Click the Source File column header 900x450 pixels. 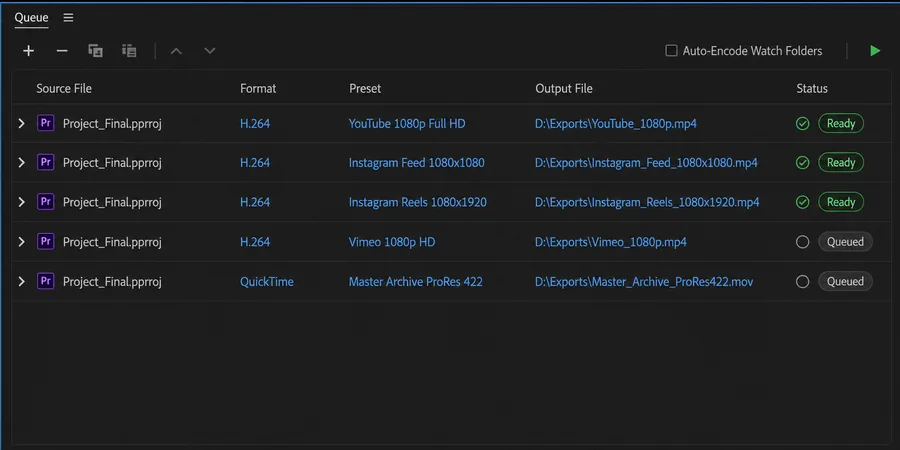click(x=64, y=88)
